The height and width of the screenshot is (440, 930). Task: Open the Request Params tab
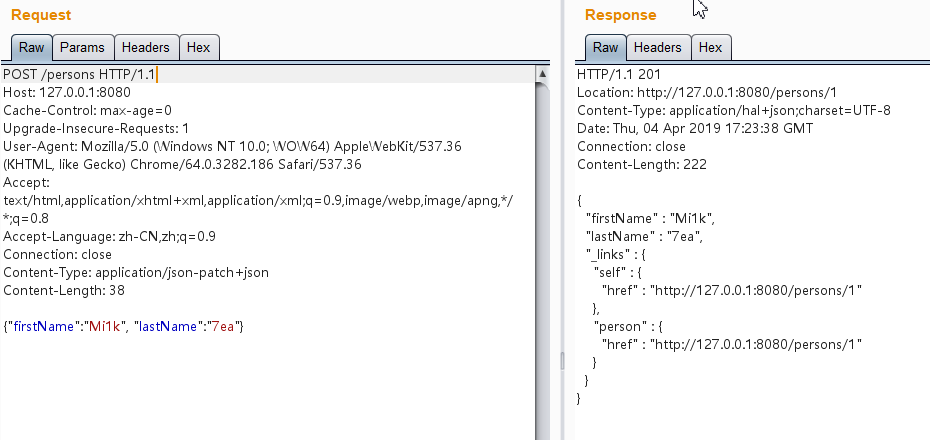[82, 47]
